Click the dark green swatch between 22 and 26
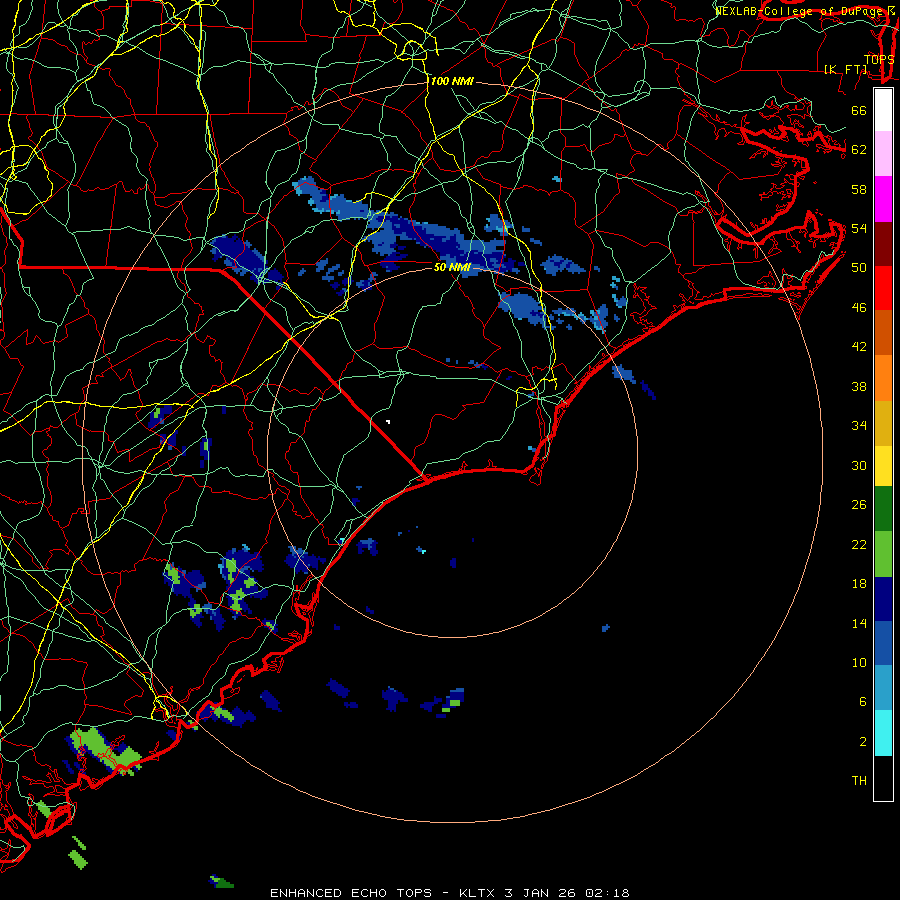Screen dimensions: 900x900 click(883, 509)
